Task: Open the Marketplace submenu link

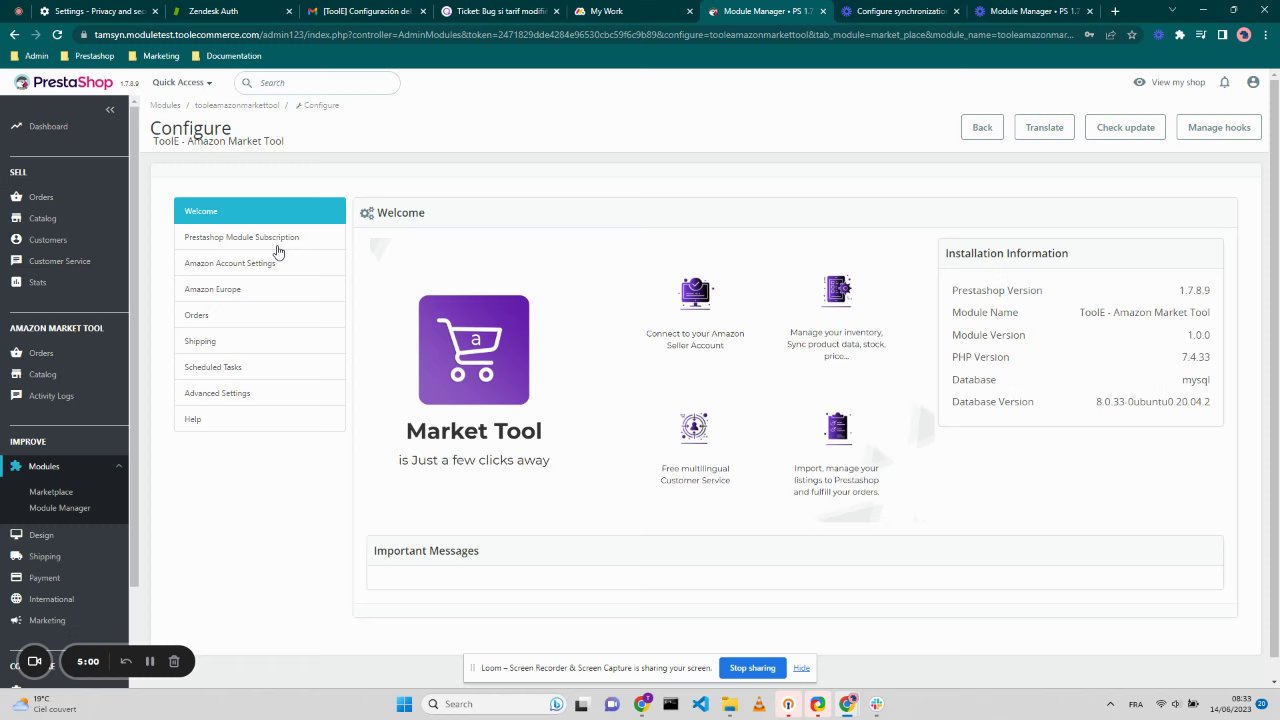Action: pyautogui.click(x=51, y=492)
